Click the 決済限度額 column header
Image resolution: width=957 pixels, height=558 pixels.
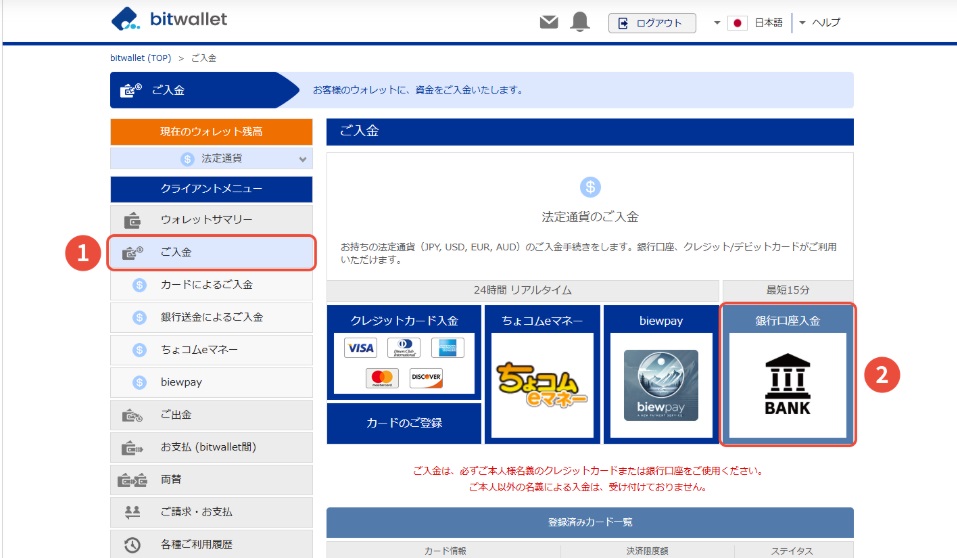[648, 551]
